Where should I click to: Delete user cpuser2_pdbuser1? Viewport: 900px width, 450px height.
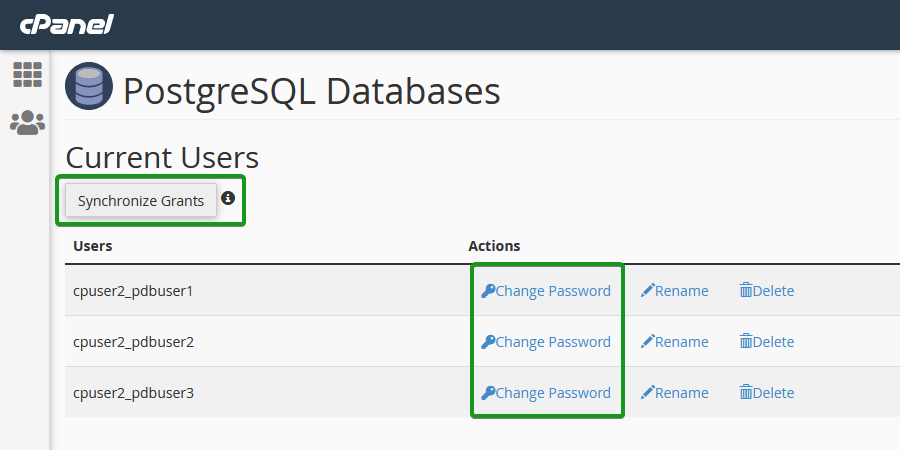pyautogui.click(x=767, y=291)
